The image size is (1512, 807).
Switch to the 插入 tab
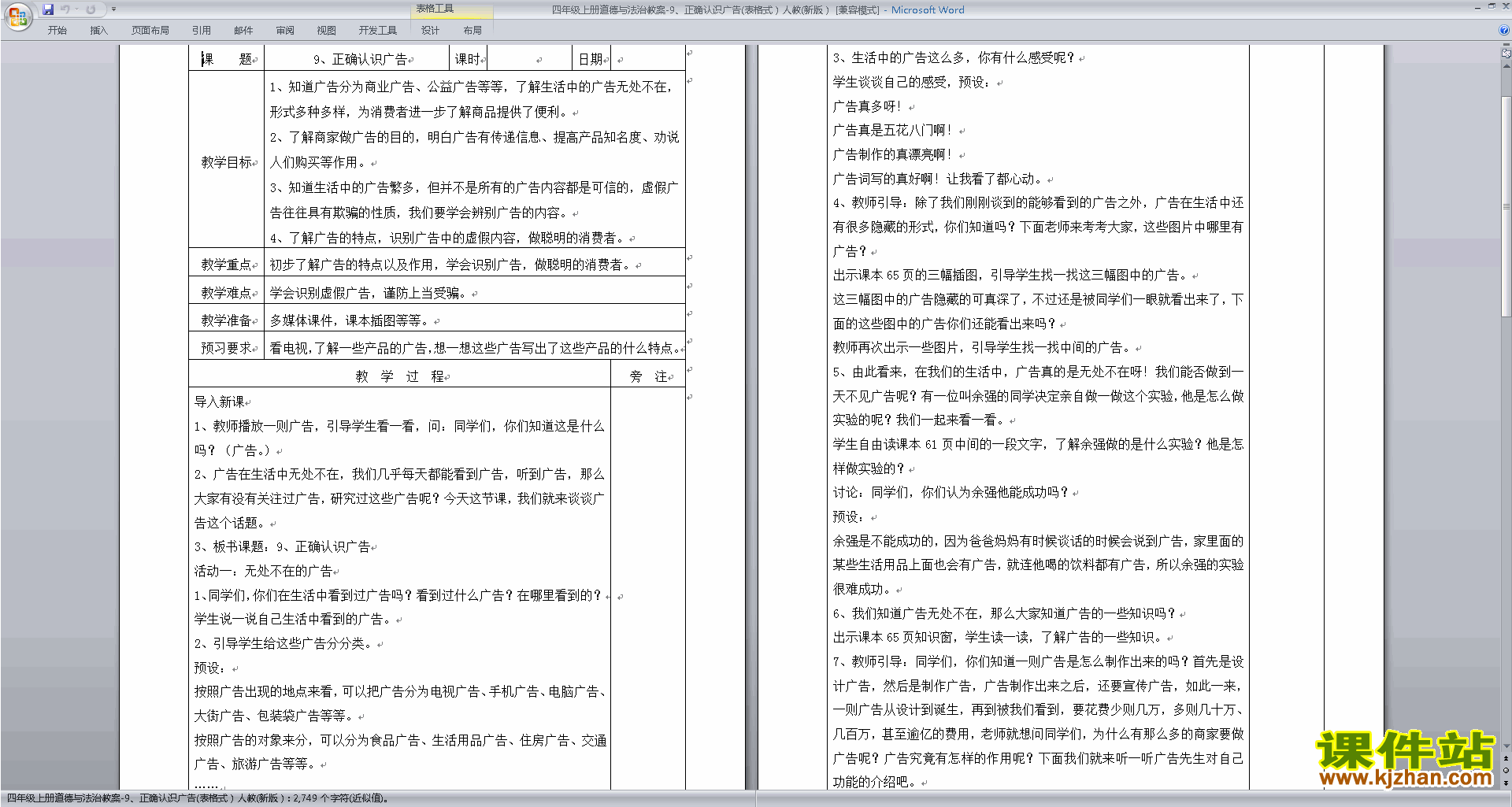click(99, 30)
